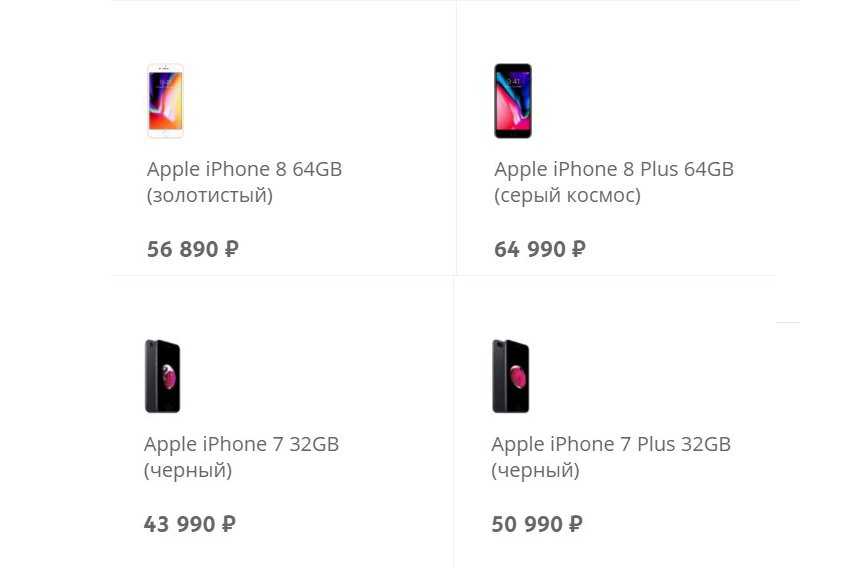Screen dimensions: 864x568
Task: Select the 43 990 price amount
Action: pos(179,523)
